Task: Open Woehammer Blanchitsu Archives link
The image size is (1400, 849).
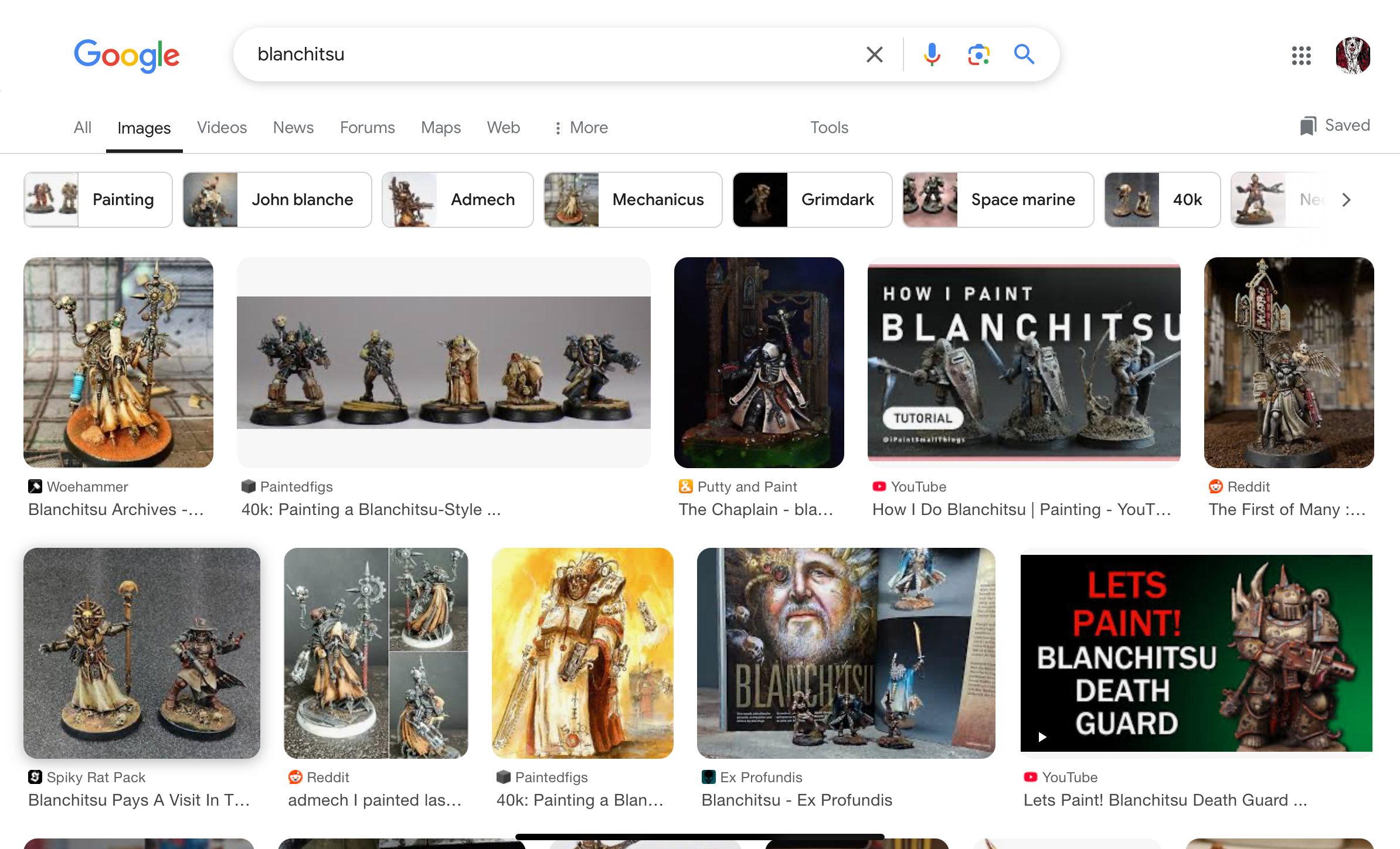Action: [116, 509]
